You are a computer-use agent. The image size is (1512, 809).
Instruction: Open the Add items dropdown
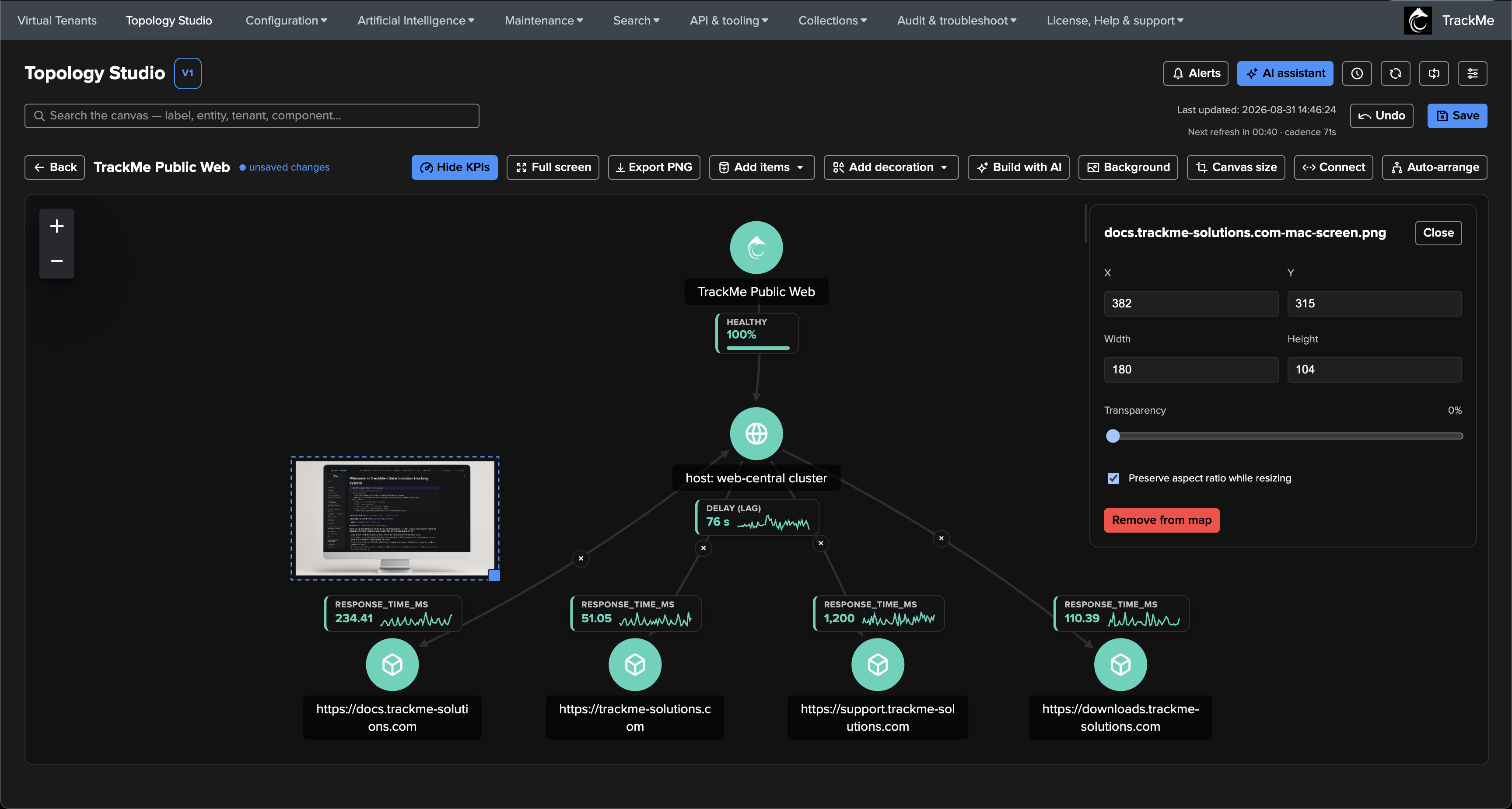point(761,167)
